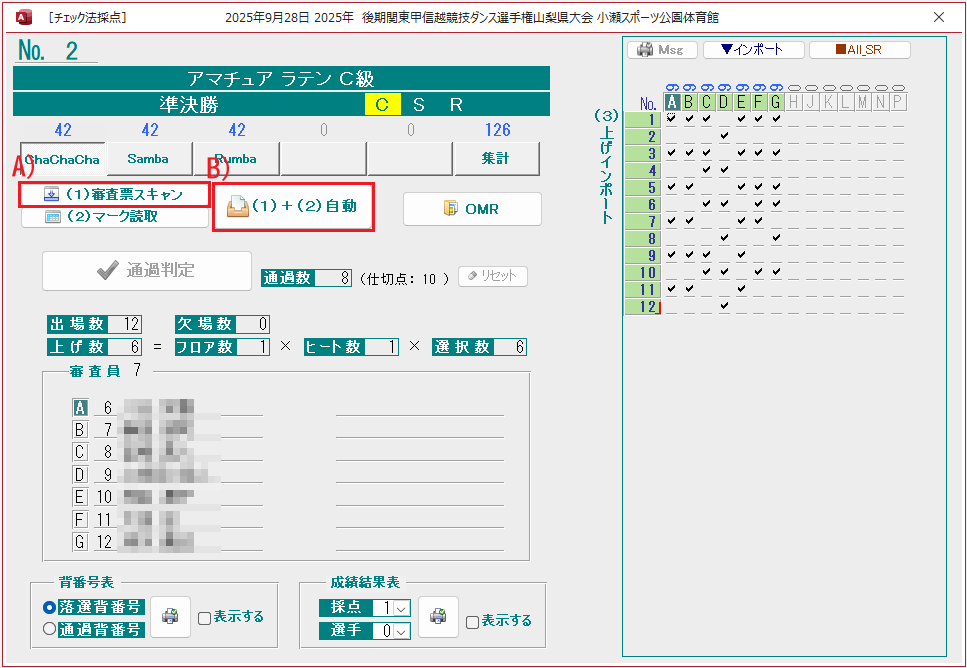Click the 集計 totals button

click(496, 159)
